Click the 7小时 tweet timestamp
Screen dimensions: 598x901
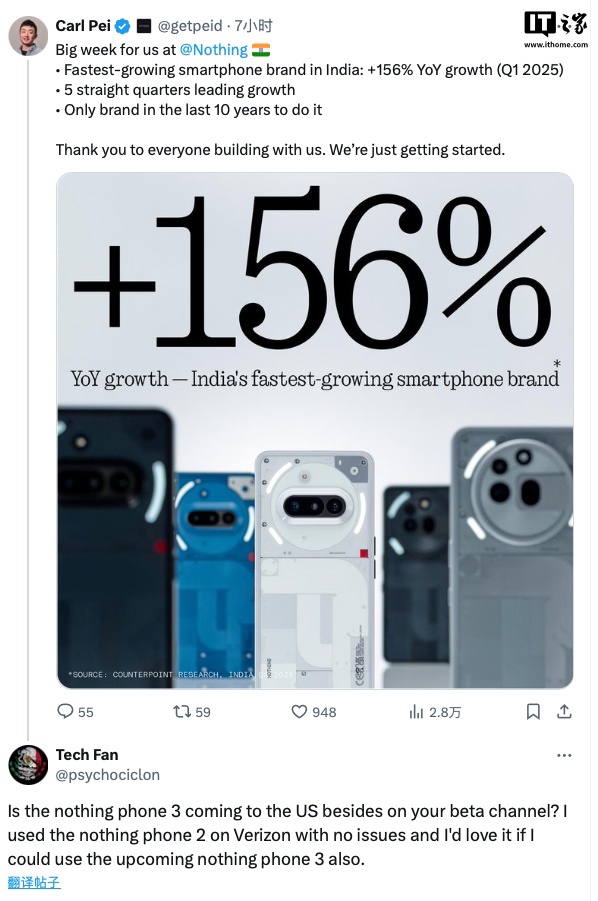(x=253, y=26)
